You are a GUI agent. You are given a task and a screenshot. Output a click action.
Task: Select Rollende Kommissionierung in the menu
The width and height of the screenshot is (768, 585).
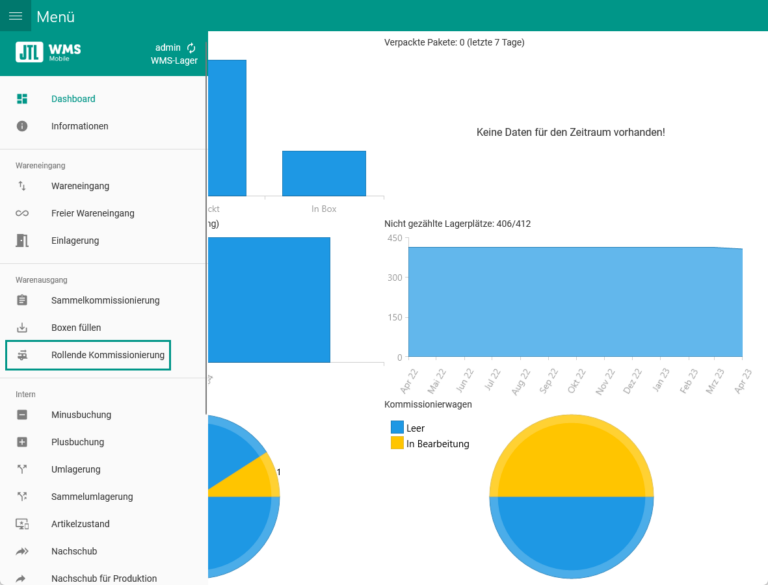point(107,355)
